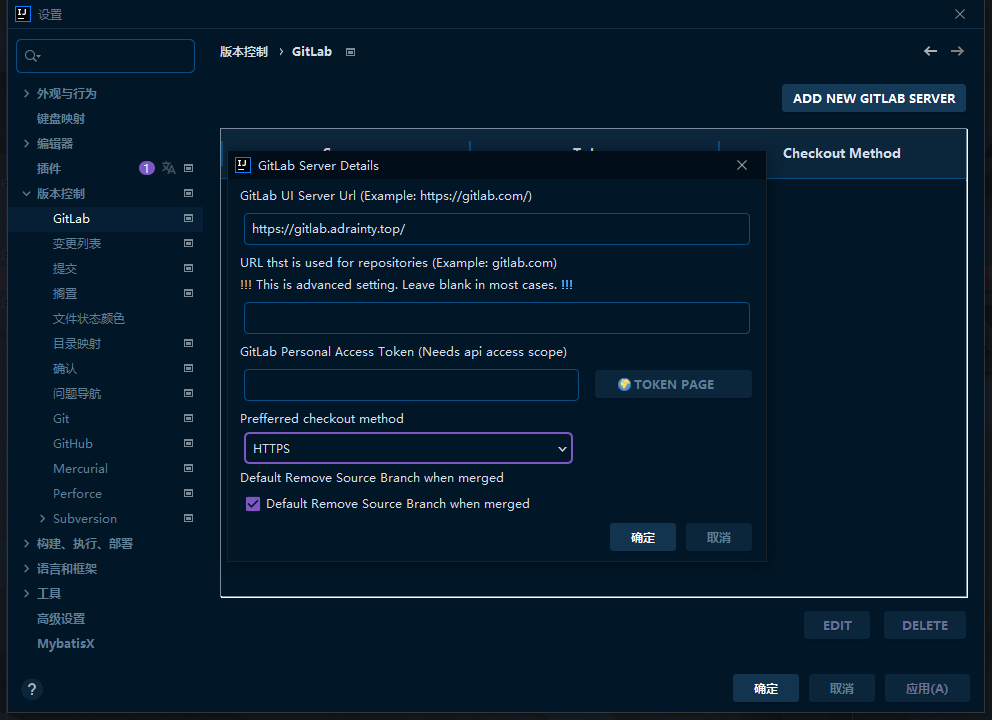Confirm the GitLab Server Details dialog with 确定
The image size is (992, 720).
[x=643, y=537]
